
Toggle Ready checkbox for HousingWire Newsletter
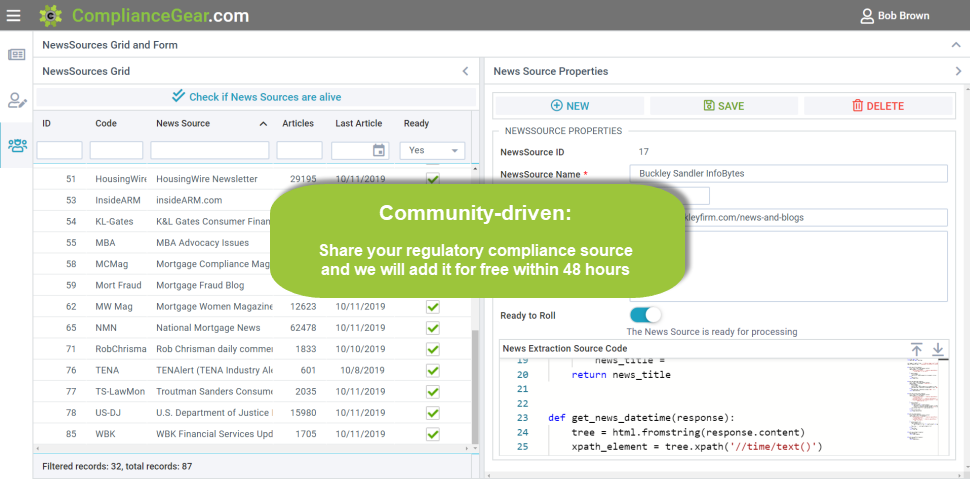(432, 179)
